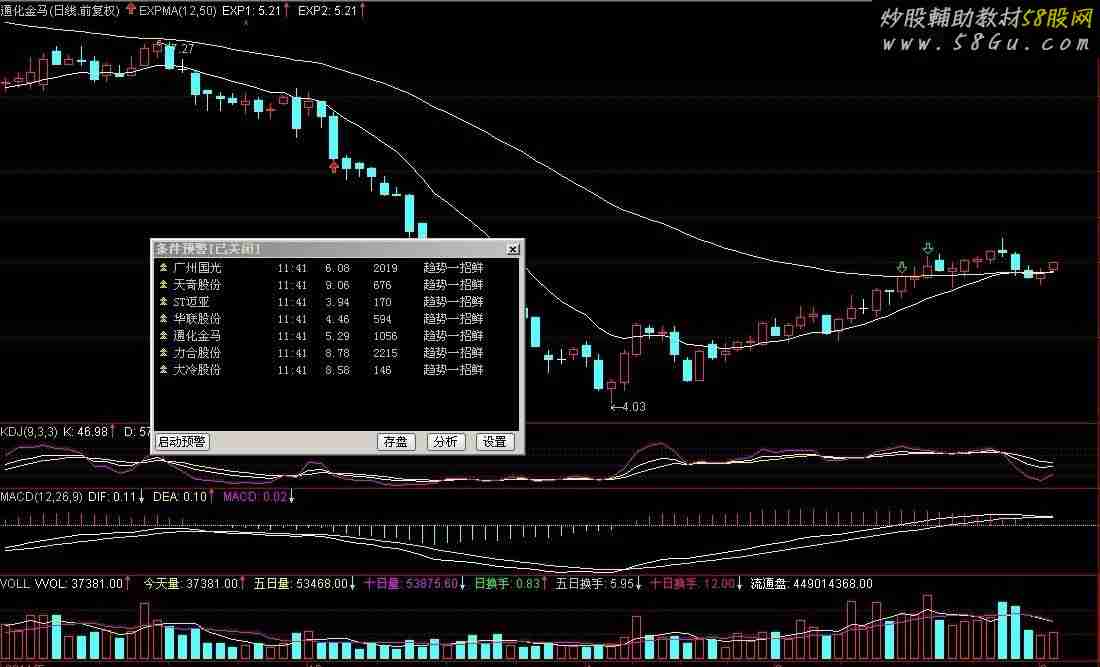Click the DEA: 0.10 readout
This screenshot has width=1100, height=667.
180,497
